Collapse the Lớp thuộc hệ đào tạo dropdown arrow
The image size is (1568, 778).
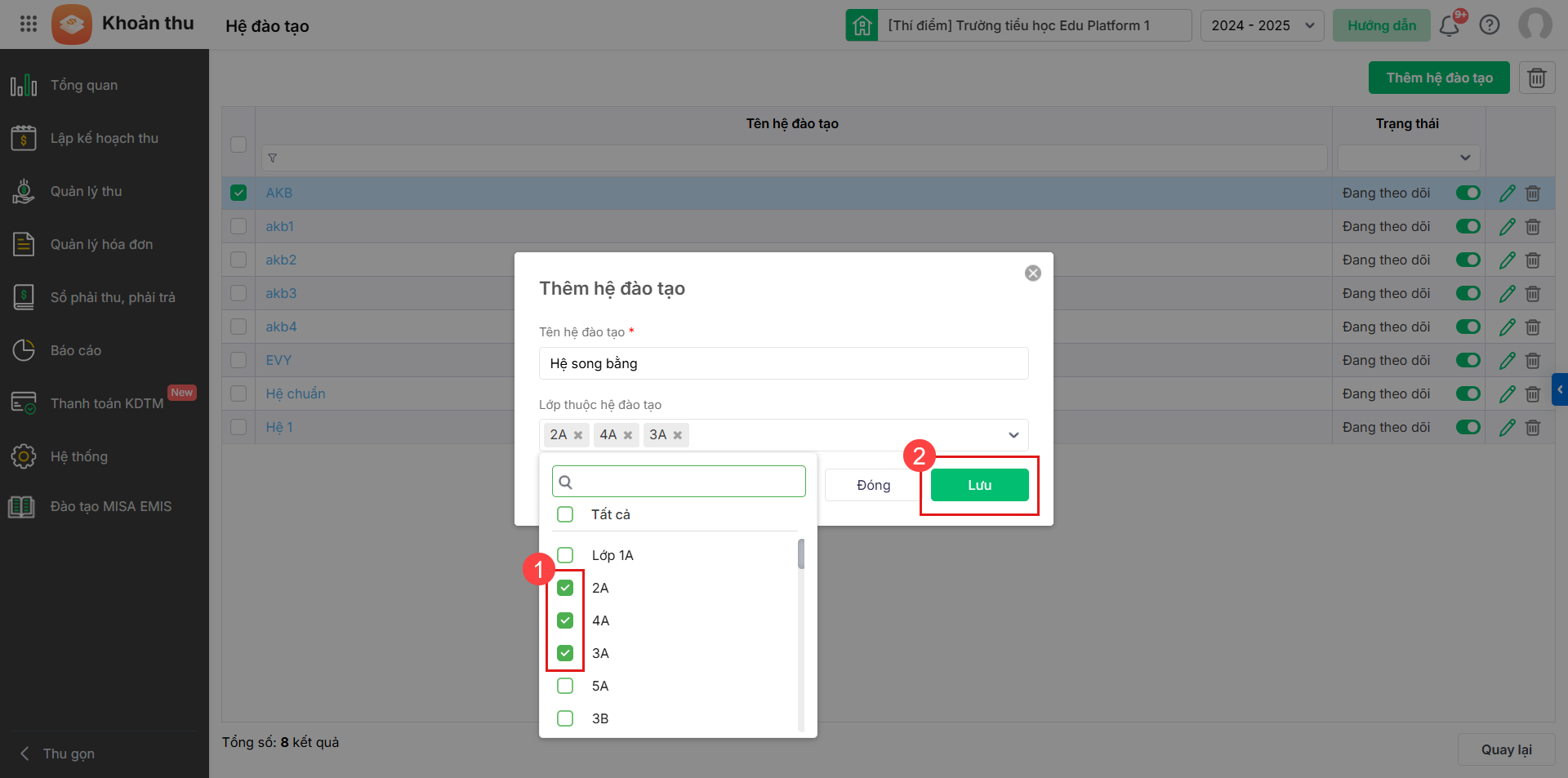tap(1013, 435)
